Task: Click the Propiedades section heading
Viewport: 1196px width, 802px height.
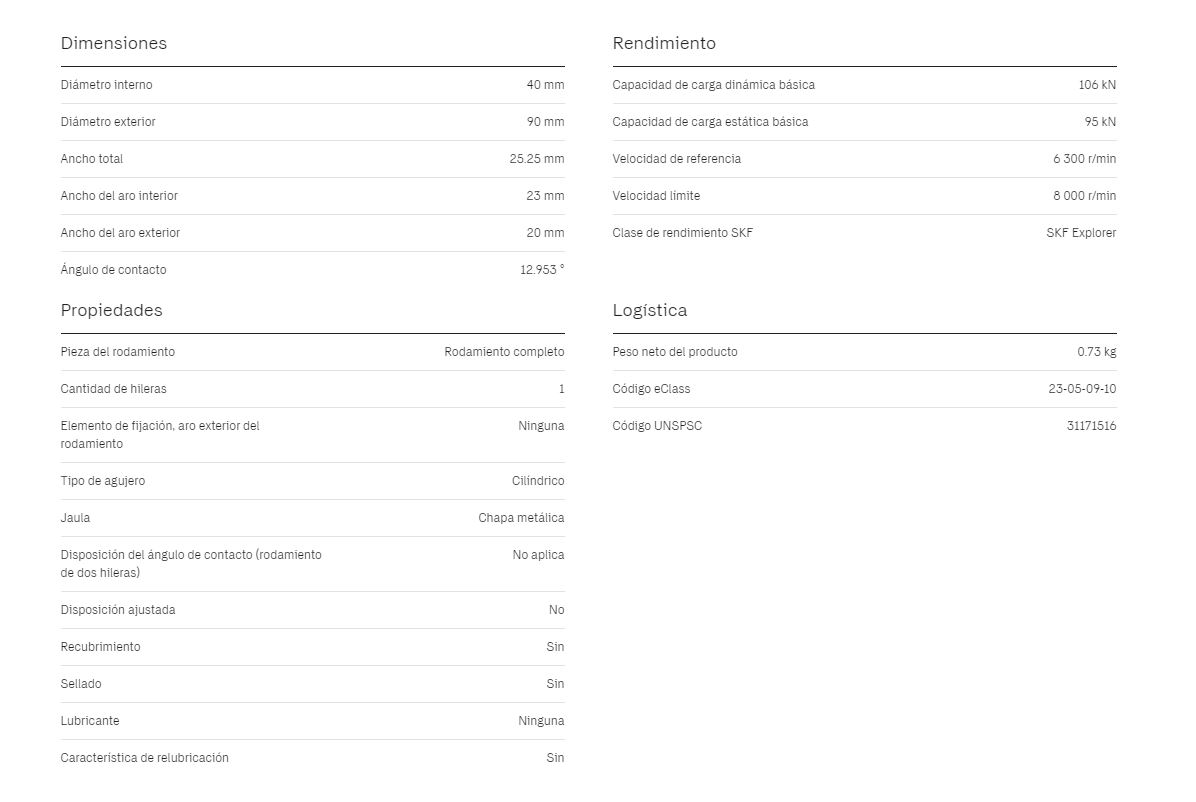Action: click(x=111, y=311)
